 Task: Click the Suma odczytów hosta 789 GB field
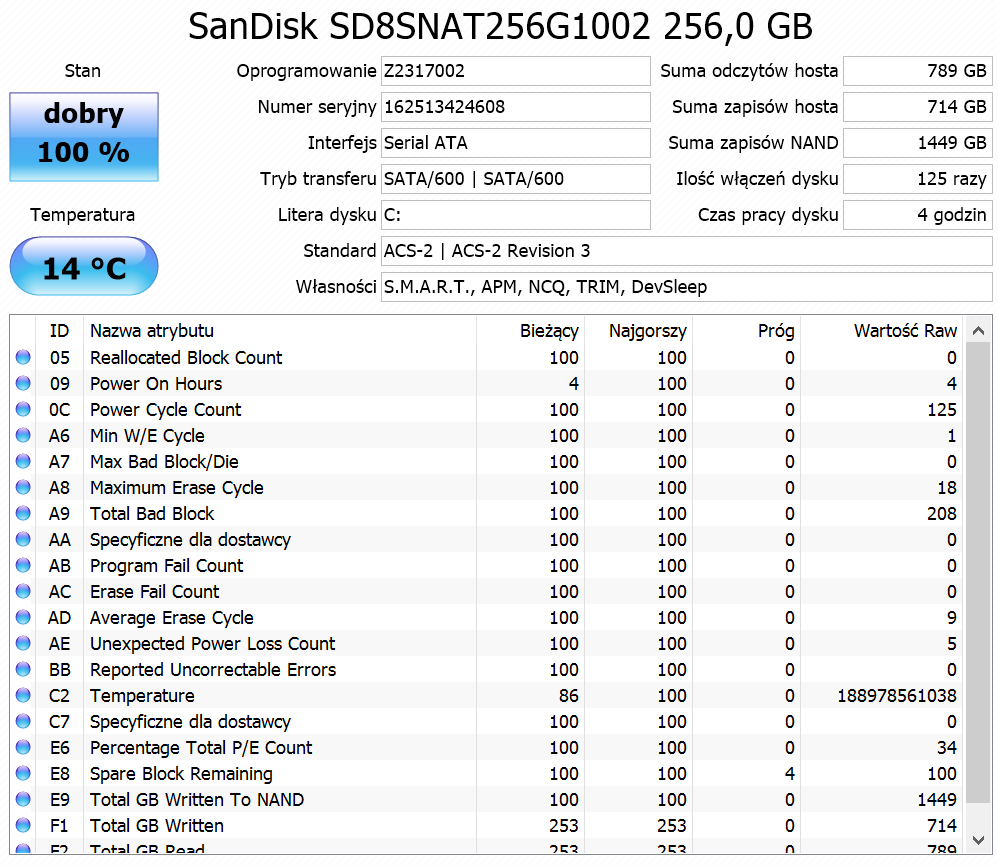(x=917, y=71)
